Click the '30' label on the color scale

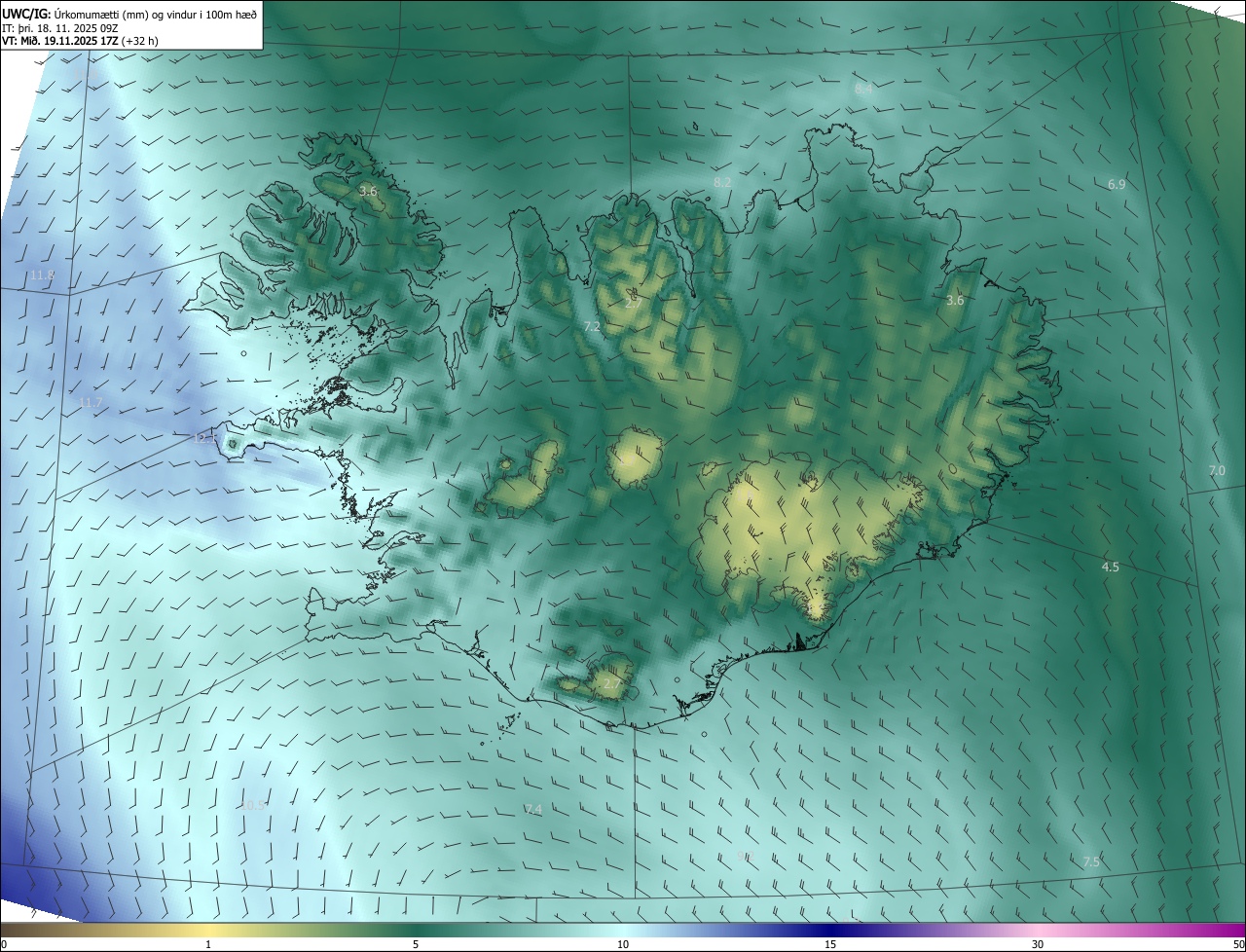[x=1038, y=944]
